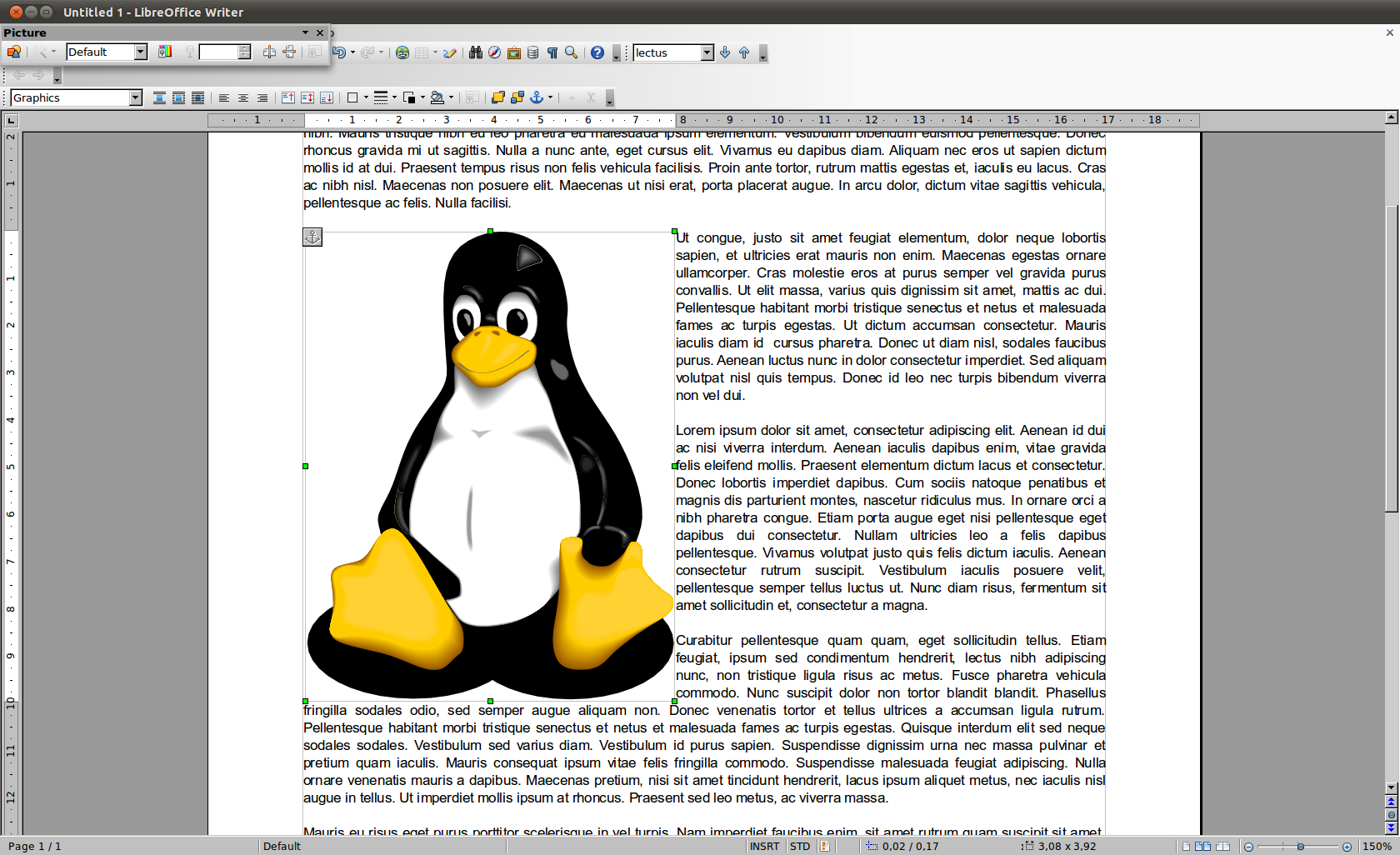Switch to side-by-side page view
The image size is (1400, 855).
pyautogui.click(x=1202, y=847)
